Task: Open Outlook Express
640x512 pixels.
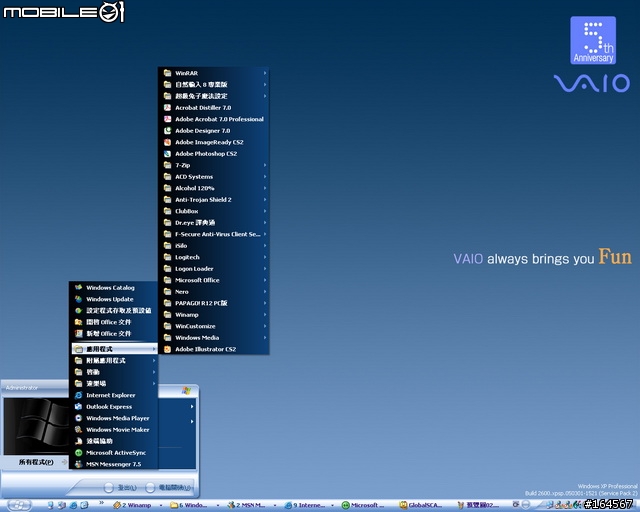Action: tap(114, 407)
